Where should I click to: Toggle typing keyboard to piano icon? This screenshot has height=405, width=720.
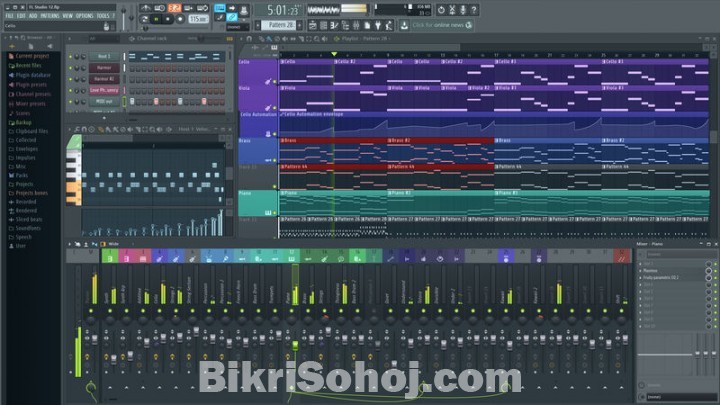click(220, 8)
